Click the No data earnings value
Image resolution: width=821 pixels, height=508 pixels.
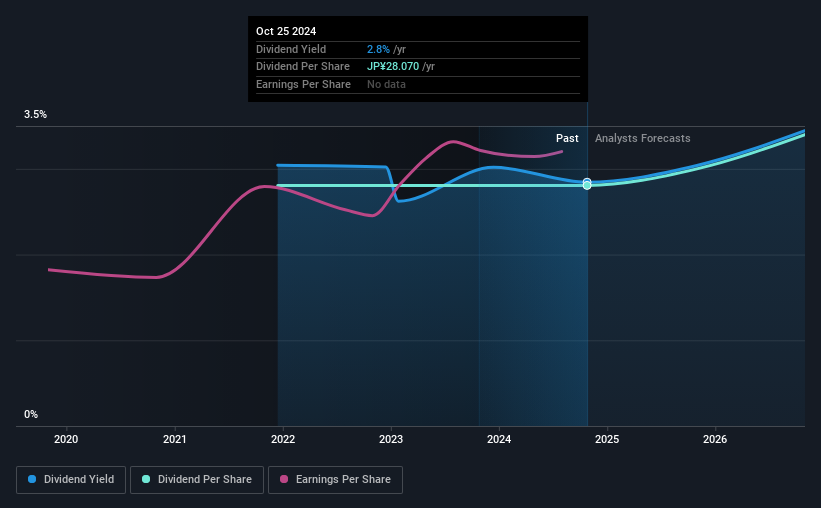[x=386, y=84]
